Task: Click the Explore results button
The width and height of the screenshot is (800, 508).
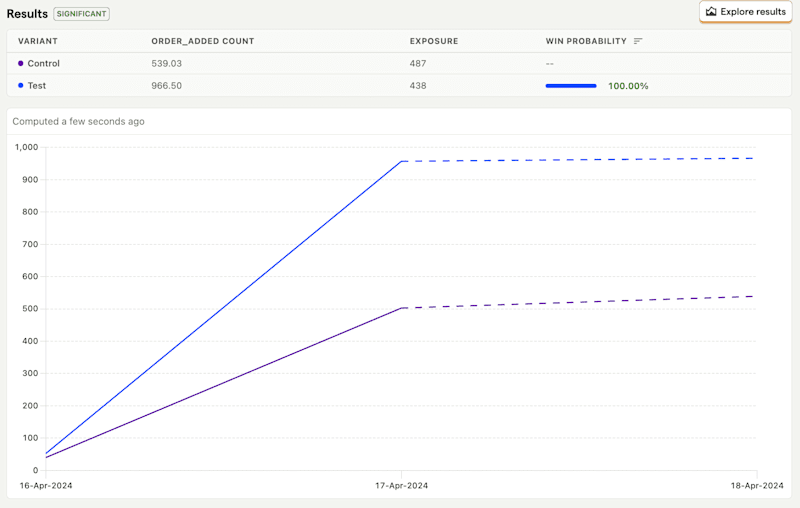Action: (x=745, y=12)
